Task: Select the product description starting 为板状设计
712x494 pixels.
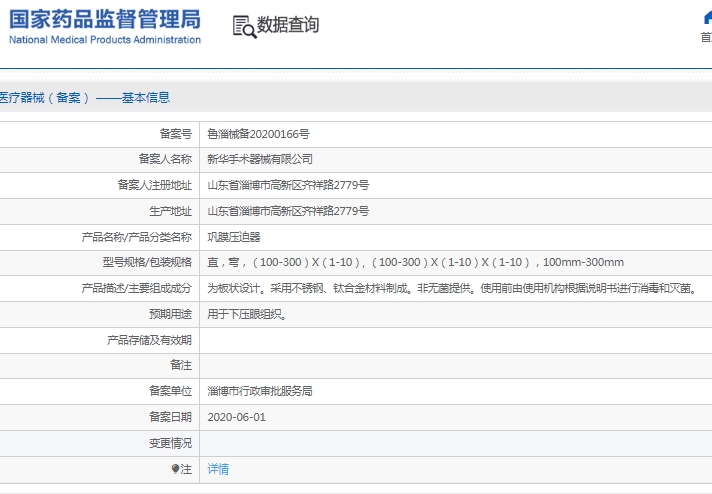Action: (x=453, y=288)
